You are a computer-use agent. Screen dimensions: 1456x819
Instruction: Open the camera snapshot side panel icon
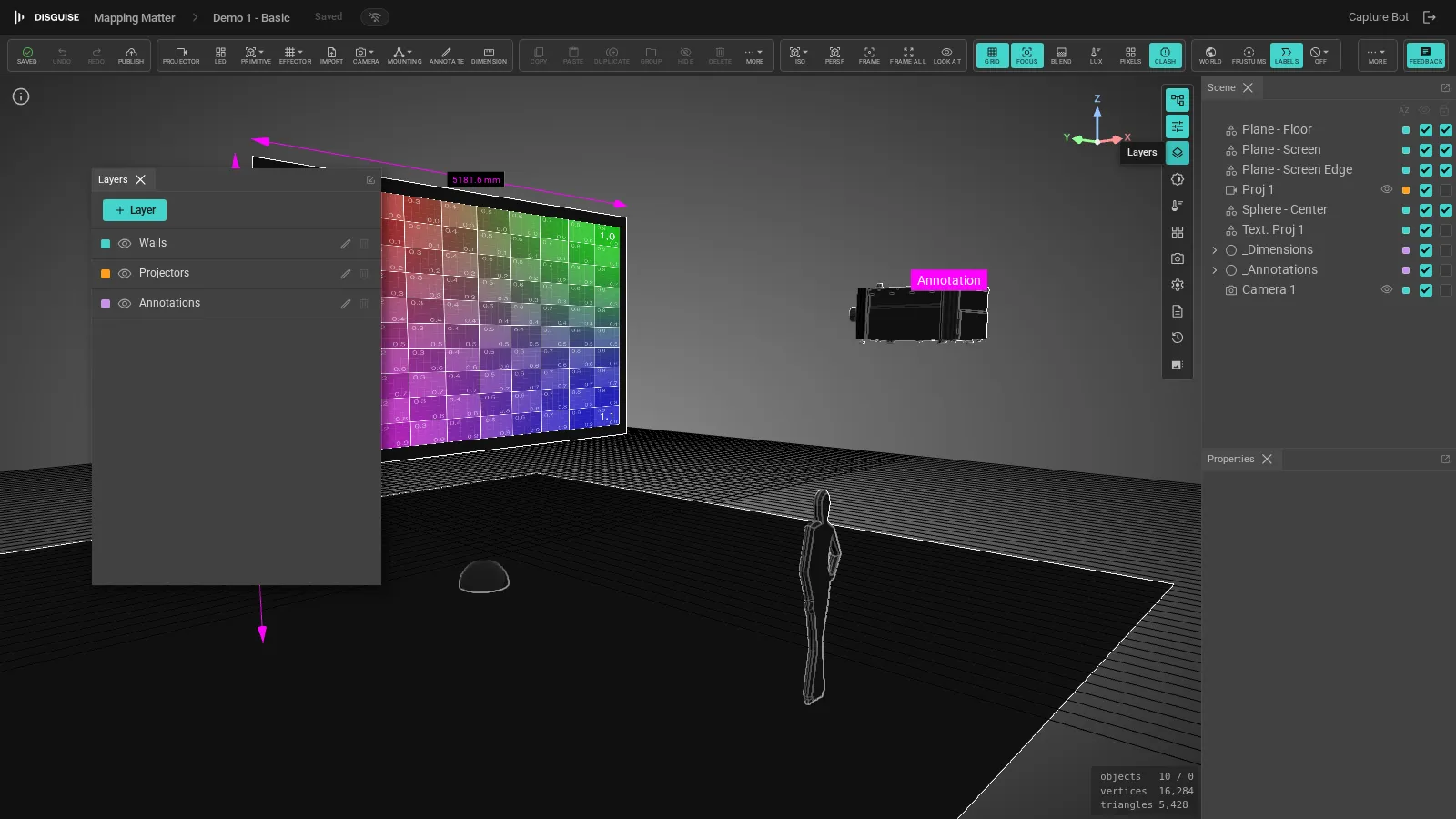pyautogui.click(x=1178, y=258)
